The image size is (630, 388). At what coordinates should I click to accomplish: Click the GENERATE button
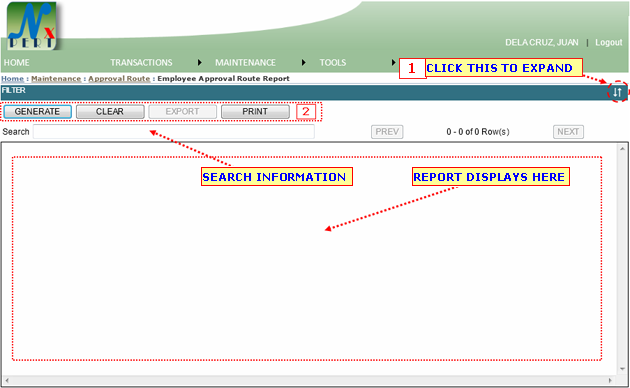pos(37,112)
